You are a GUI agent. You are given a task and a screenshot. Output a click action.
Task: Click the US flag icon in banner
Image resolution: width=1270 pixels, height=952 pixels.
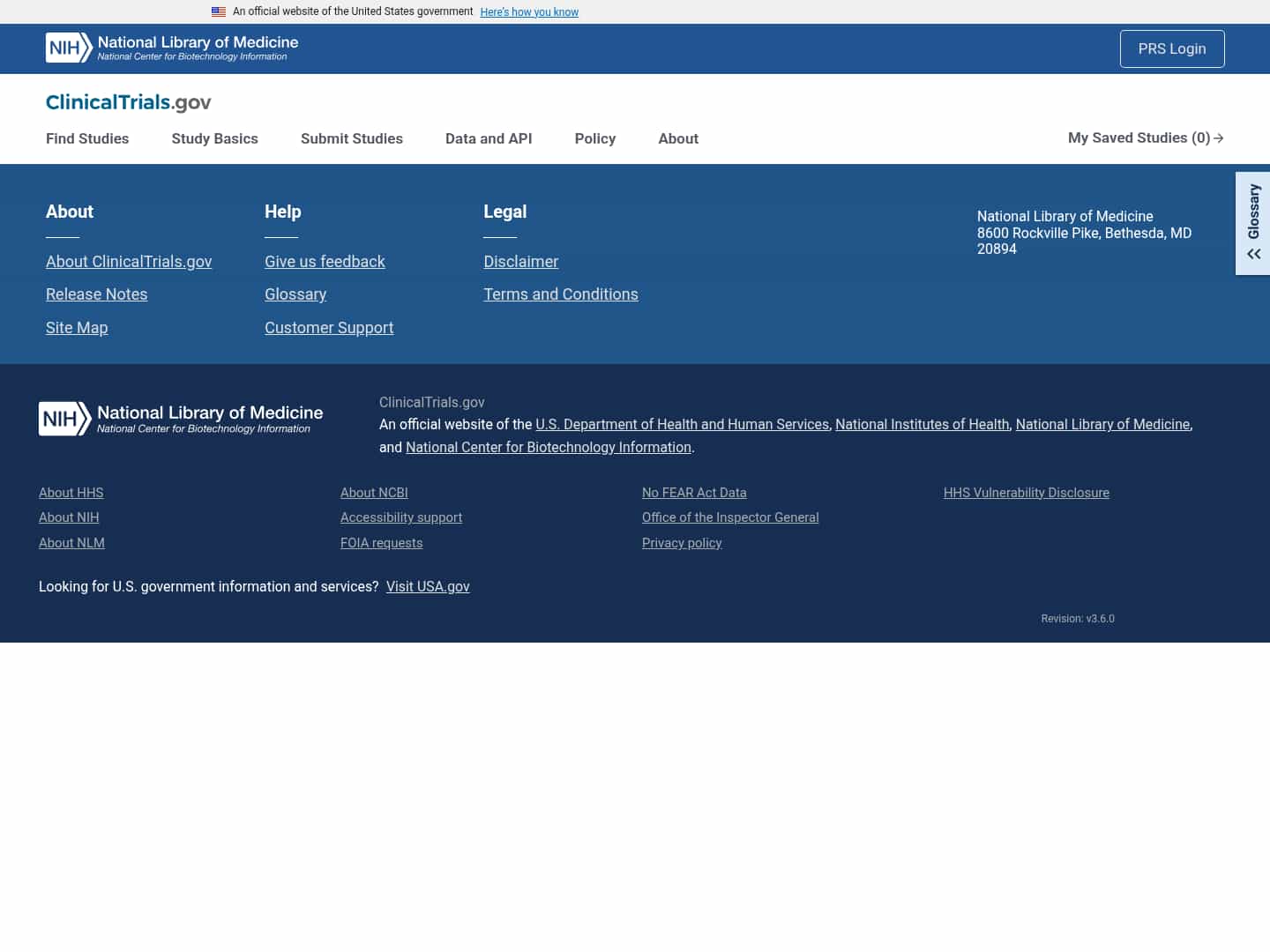click(x=219, y=11)
